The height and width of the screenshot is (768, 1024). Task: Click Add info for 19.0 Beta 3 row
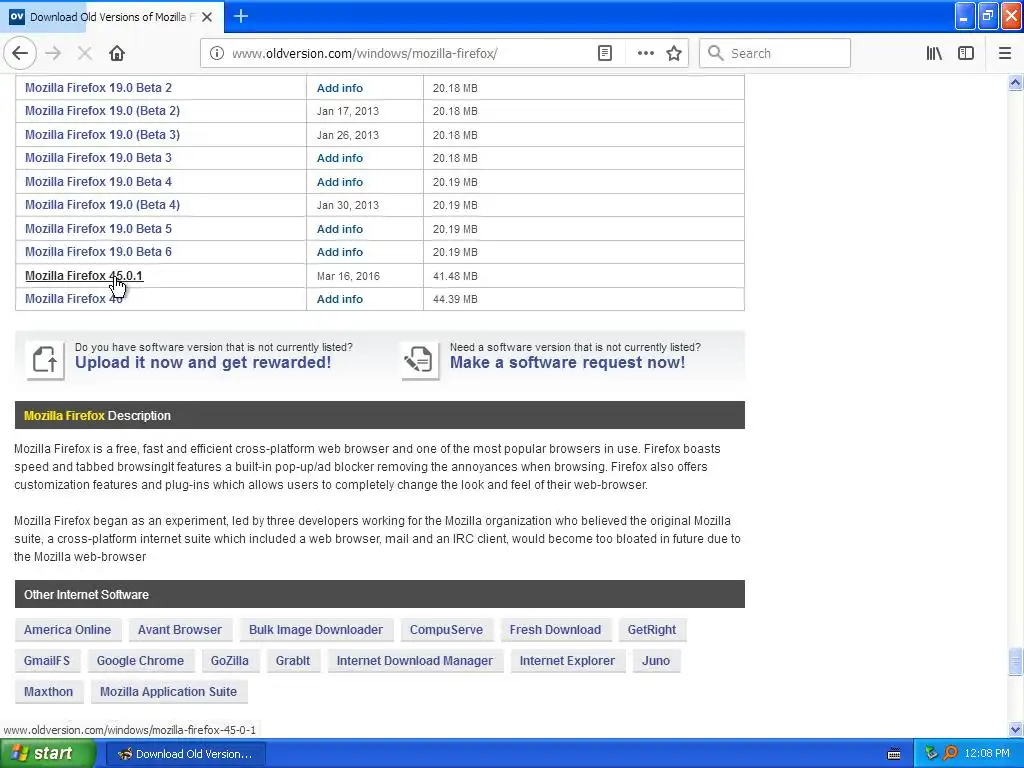point(340,158)
